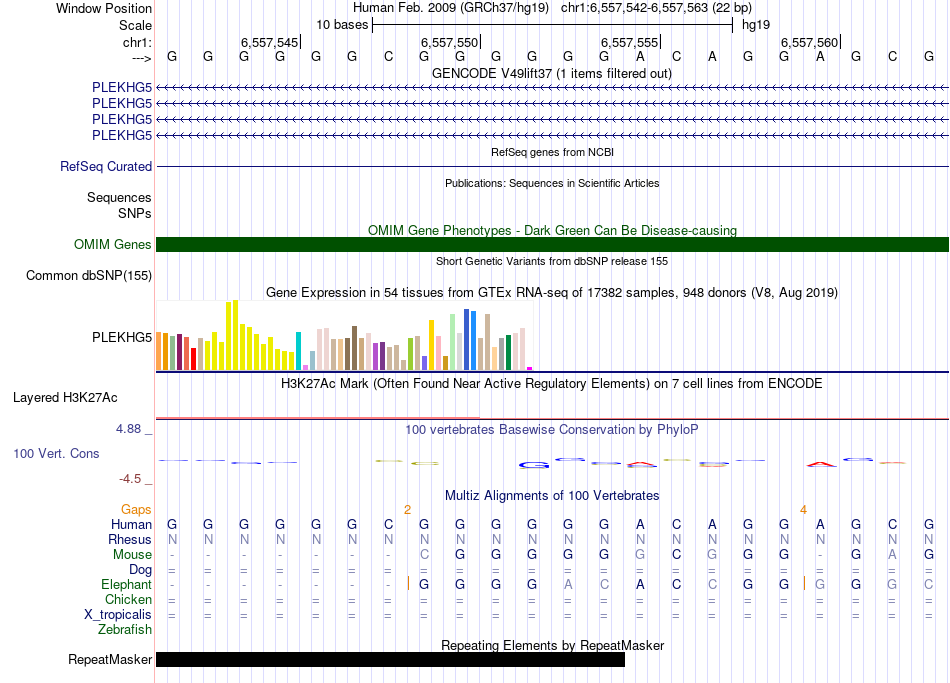Open the Multiz Alignments of 100 Vertebrates title
This screenshot has width=950, height=683.
552,496
